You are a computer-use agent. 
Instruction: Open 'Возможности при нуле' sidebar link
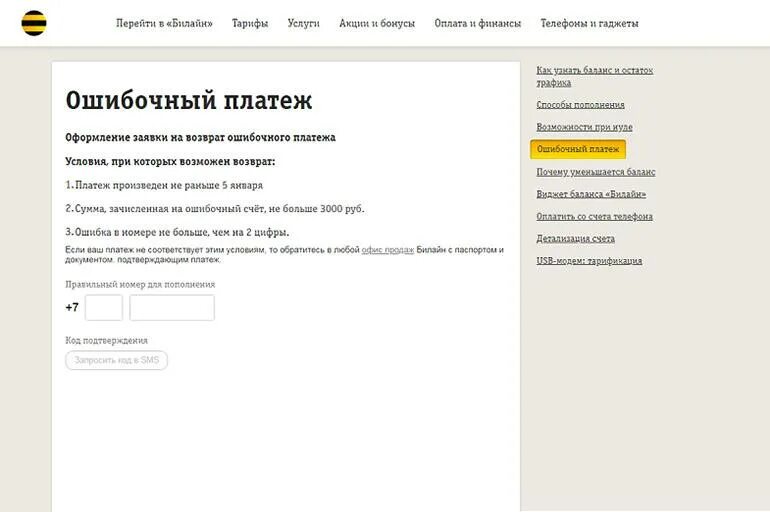tap(584, 127)
